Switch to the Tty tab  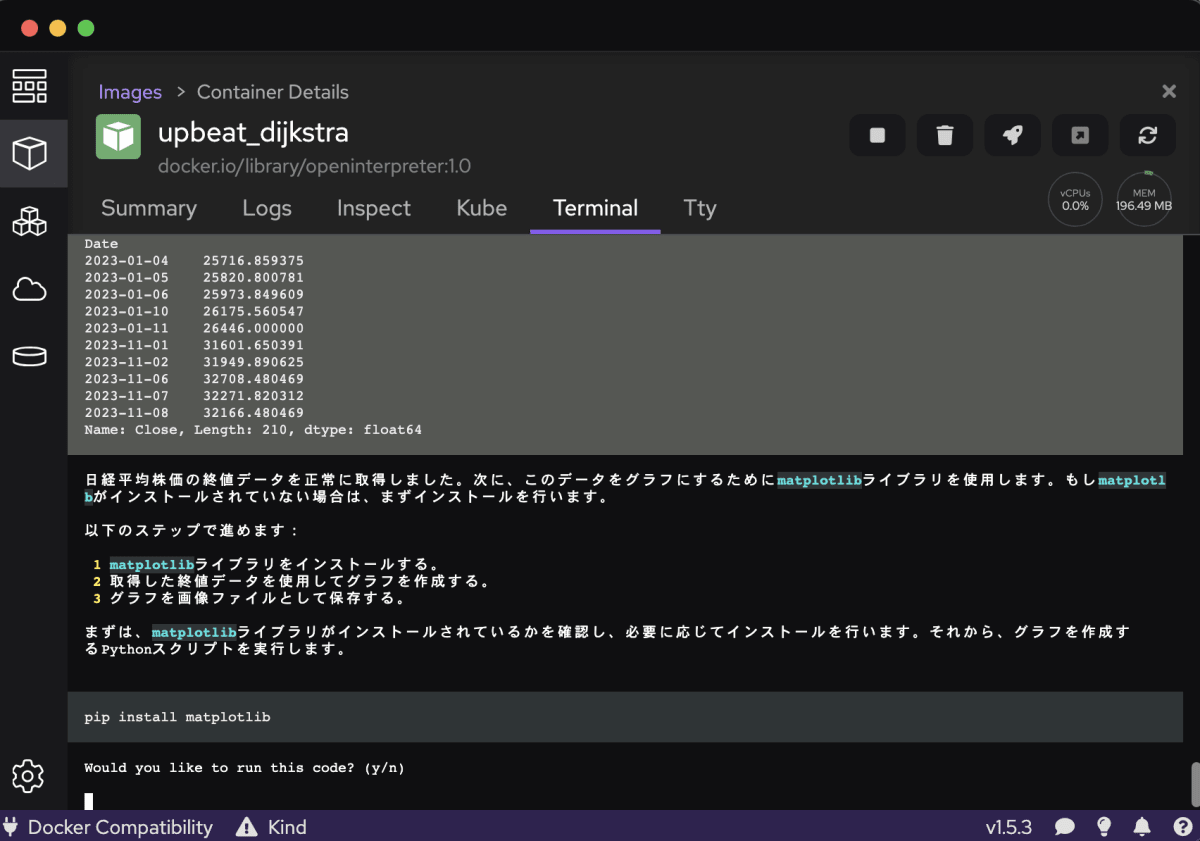point(700,208)
